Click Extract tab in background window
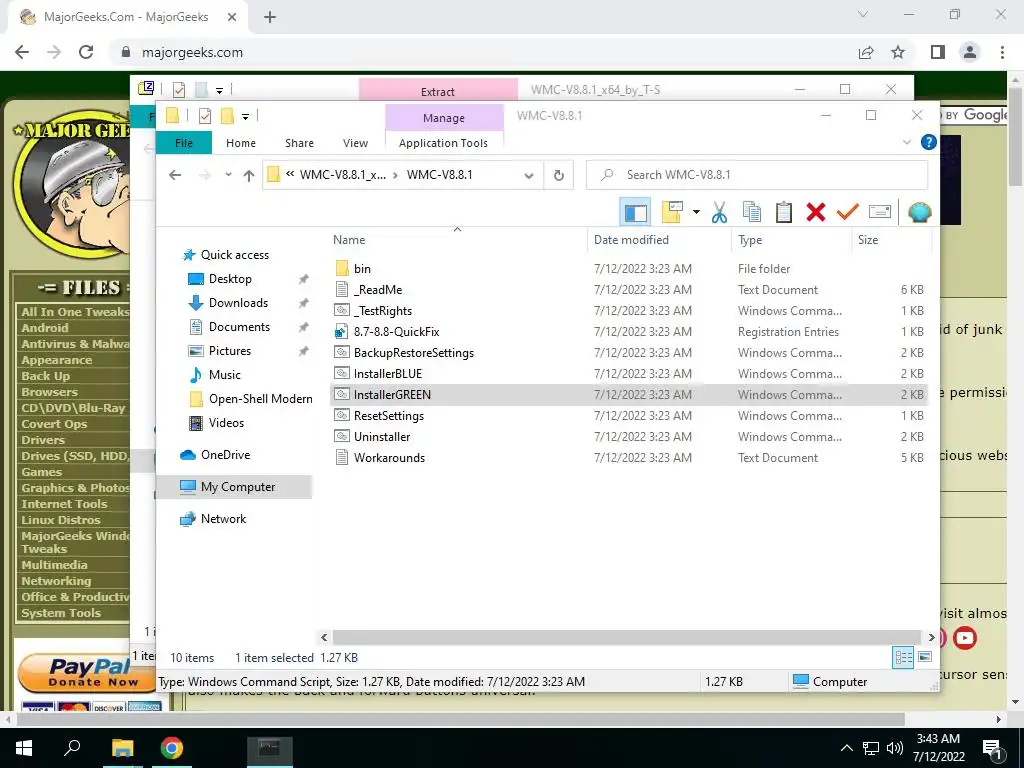The image size is (1024, 768). coord(438,91)
